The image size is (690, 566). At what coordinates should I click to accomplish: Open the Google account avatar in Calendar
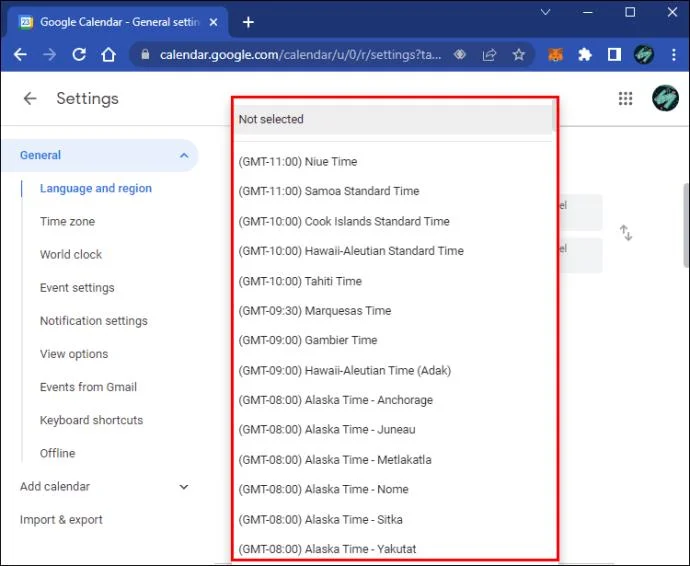coord(665,98)
